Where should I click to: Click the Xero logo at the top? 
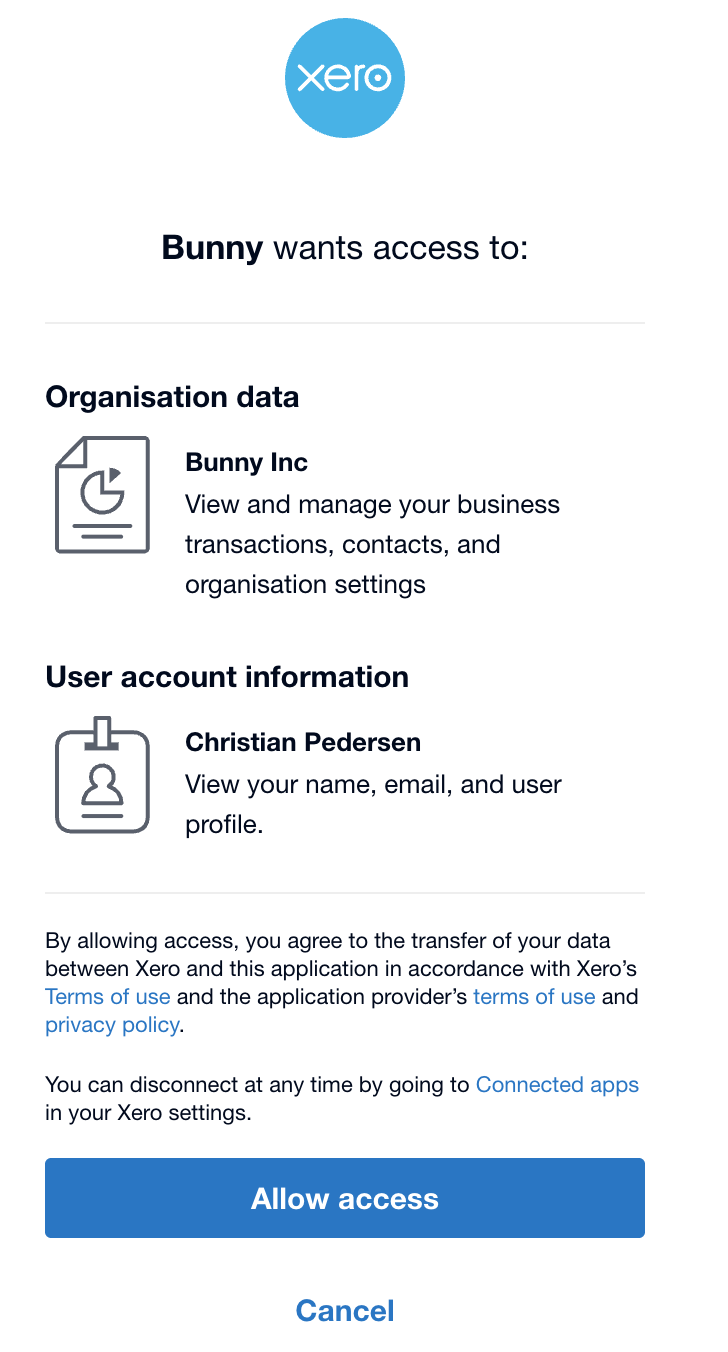(345, 78)
